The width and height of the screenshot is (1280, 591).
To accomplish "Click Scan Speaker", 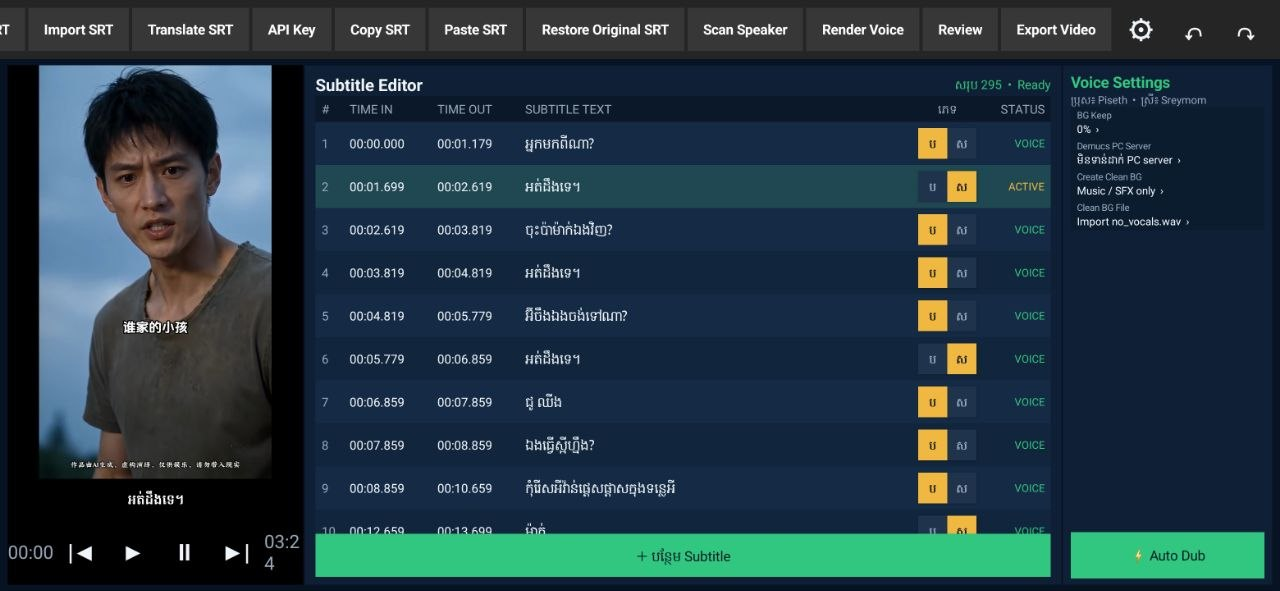I will [745, 30].
